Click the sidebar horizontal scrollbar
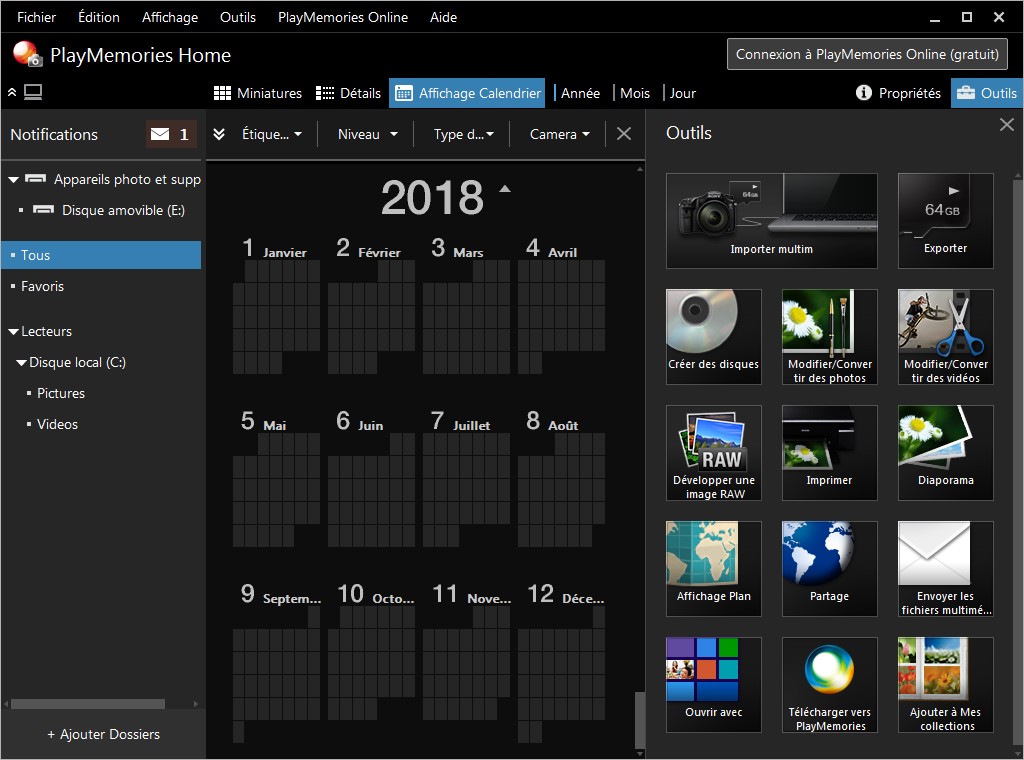The image size is (1024, 760). coord(88,704)
